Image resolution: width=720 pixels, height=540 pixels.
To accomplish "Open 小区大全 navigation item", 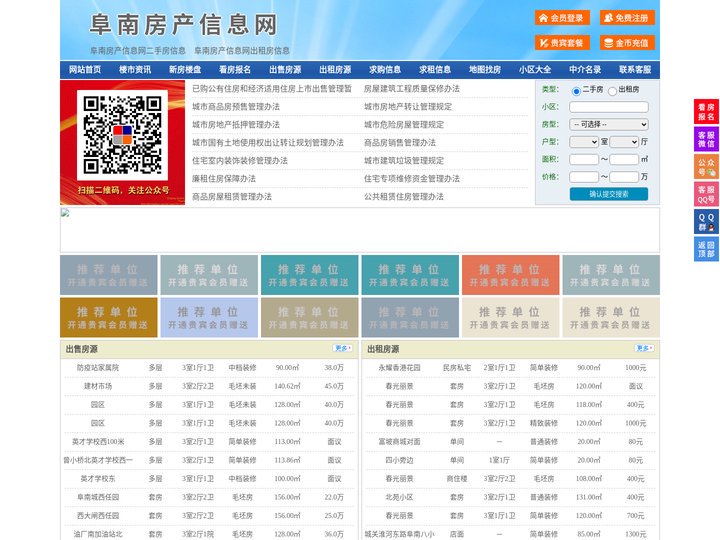I will tap(535, 70).
